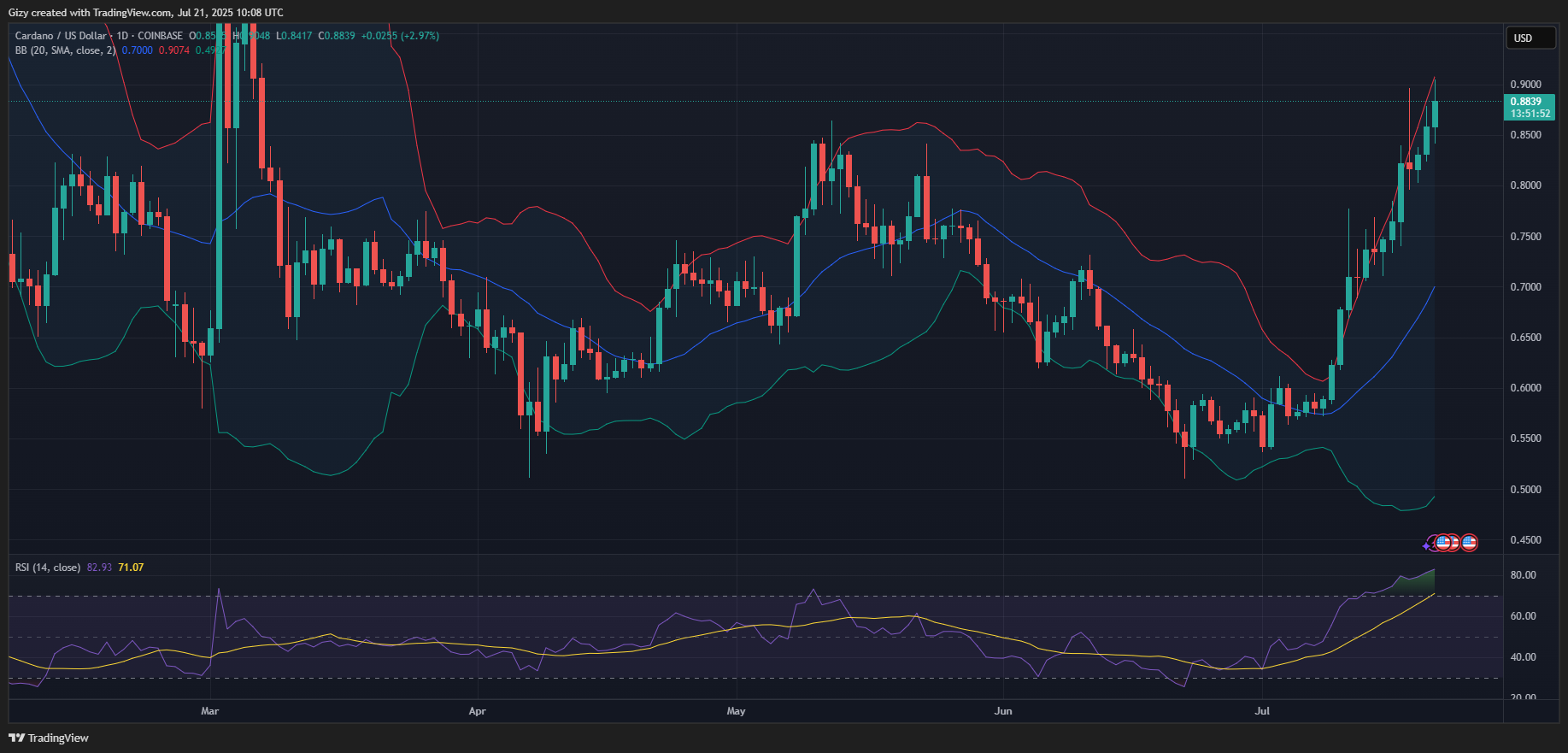Click the 0.6000 price axis label
The width and height of the screenshot is (1568, 753).
pos(1526,388)
